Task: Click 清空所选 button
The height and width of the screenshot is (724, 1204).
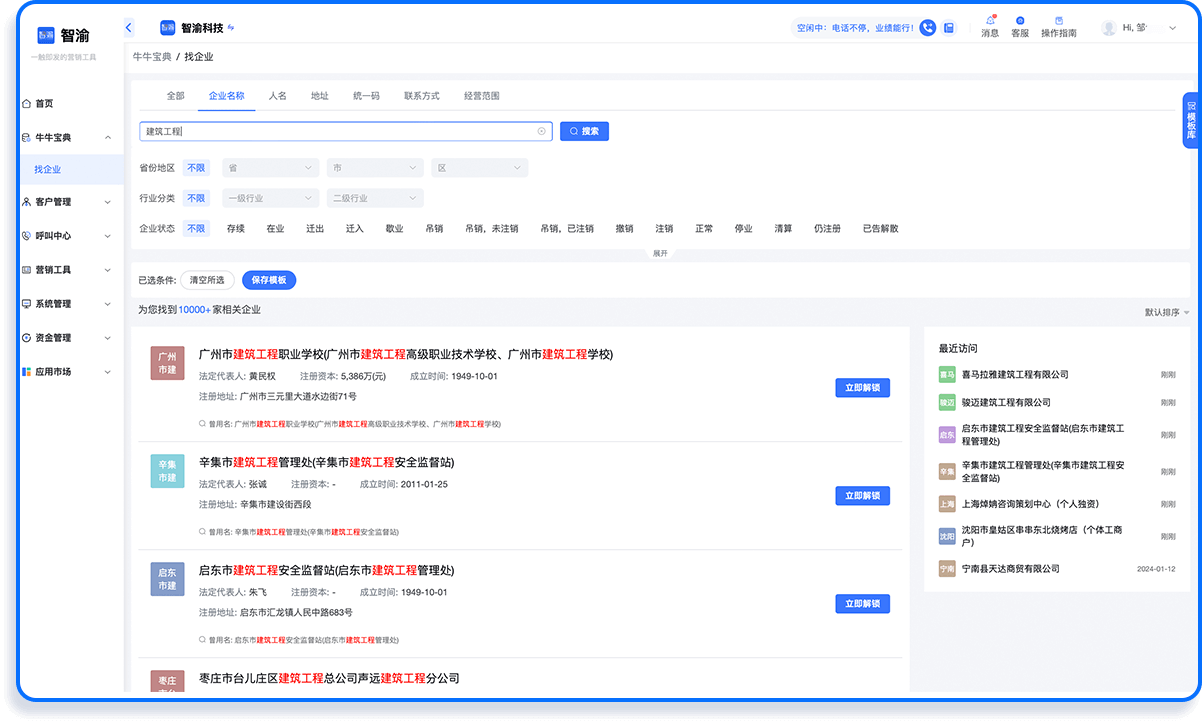Action: click(x=208, y=280)
